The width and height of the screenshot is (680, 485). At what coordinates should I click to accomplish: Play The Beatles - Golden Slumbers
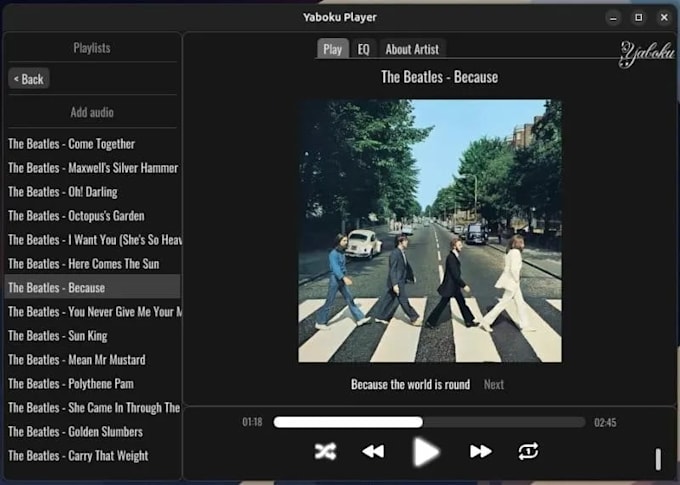pos(93,432)
